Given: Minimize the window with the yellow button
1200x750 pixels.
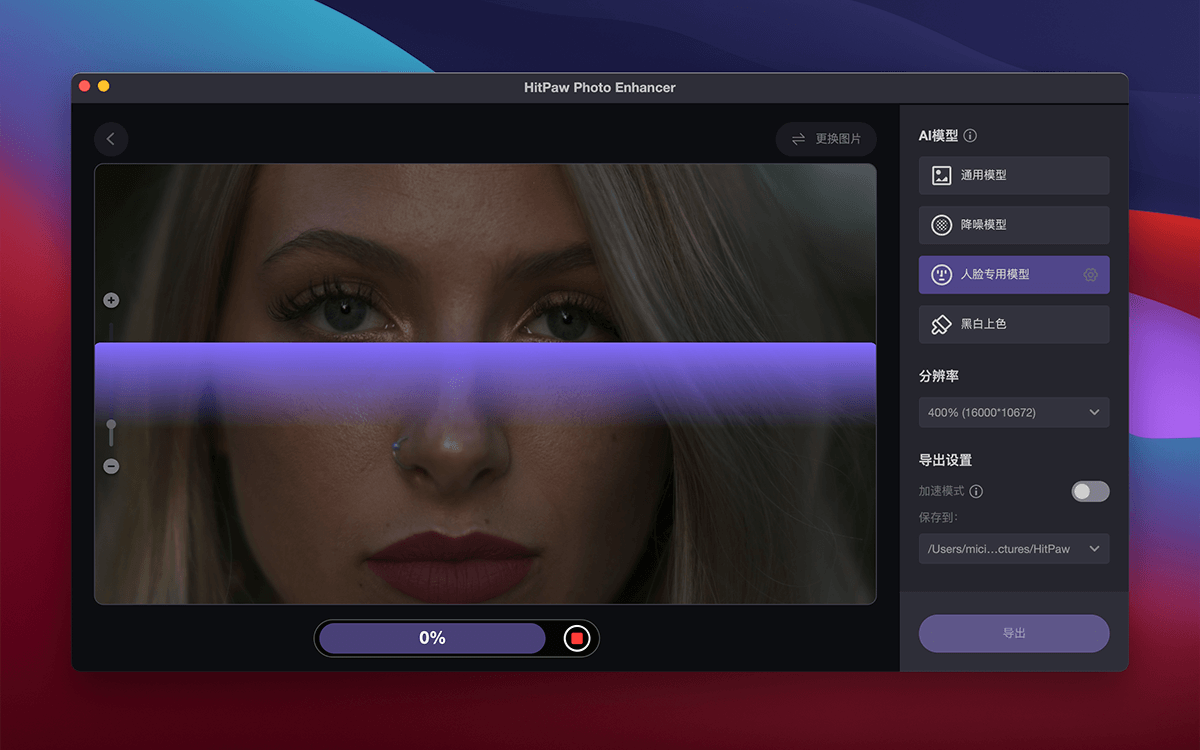Looking at the screenshot, I should 104,87.
